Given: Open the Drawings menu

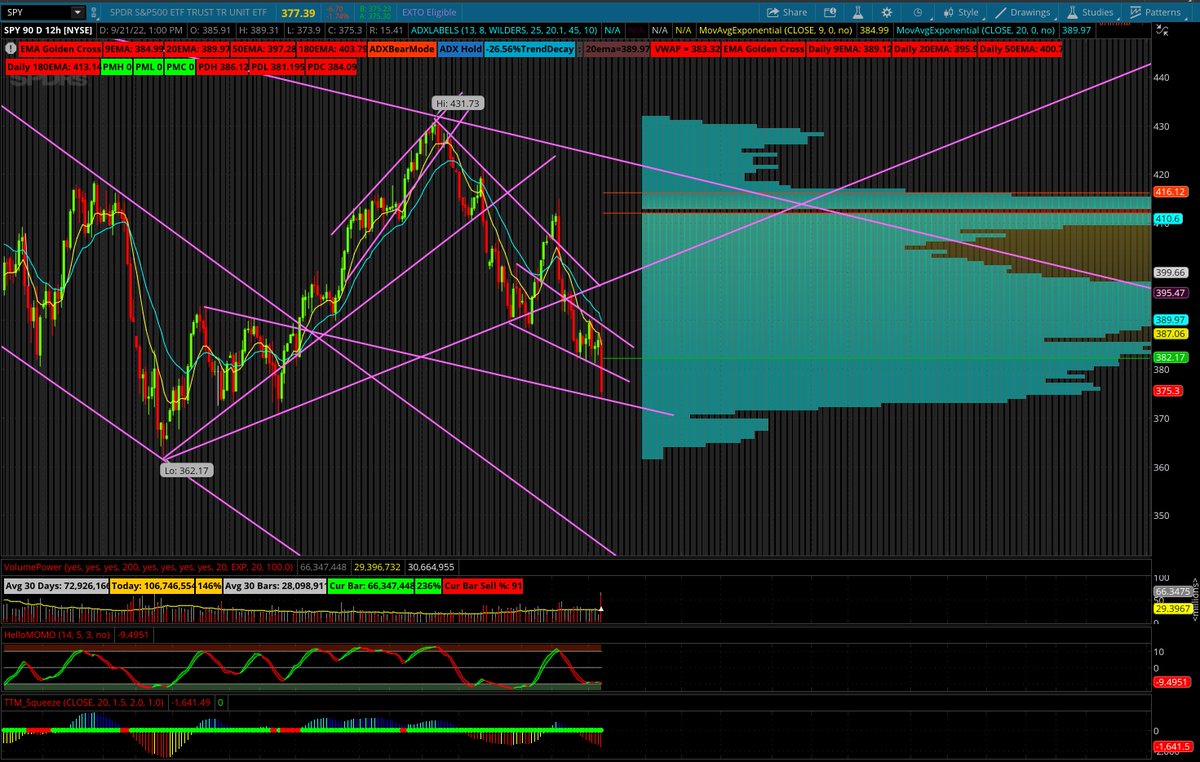Looking at the screenshot, I should pyautogui.click(x=1022, y=13).
